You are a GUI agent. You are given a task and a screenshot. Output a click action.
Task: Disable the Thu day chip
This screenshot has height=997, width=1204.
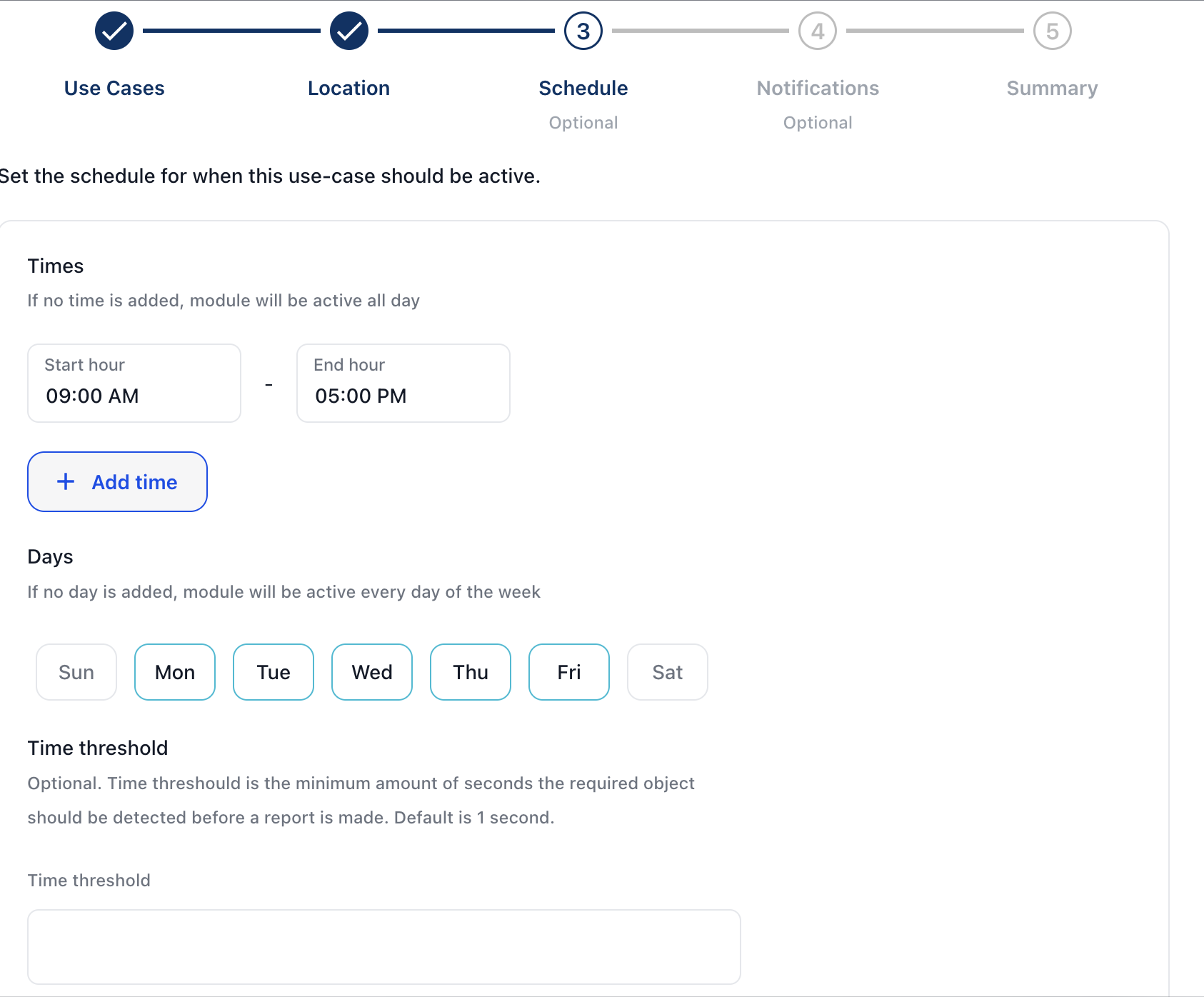[471, 672]
